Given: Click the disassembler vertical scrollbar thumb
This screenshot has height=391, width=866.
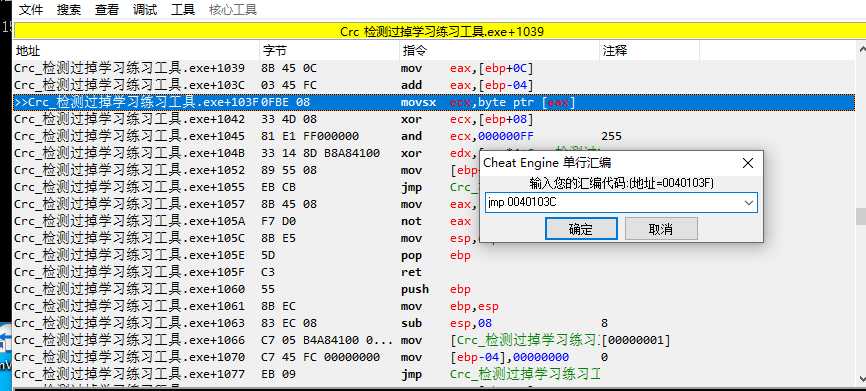Looking at the screenshot, I should click(x=860, y=216).
